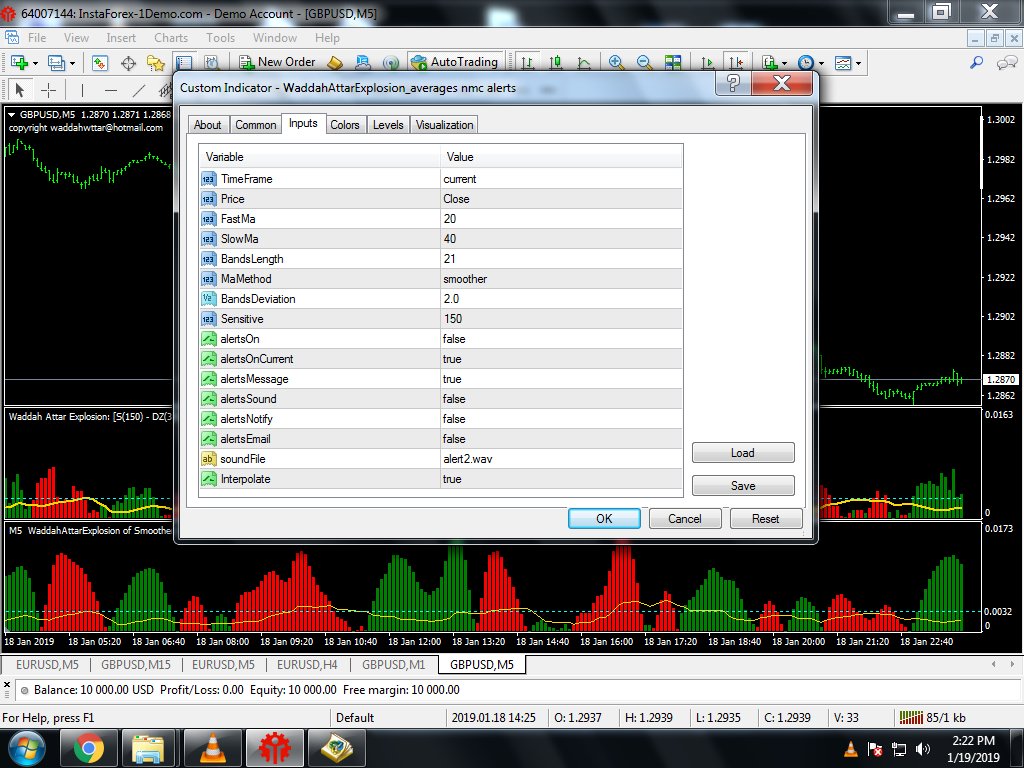Click the dialog help question button
Viewport: 1024px width, 768px height.
(733, 83)
